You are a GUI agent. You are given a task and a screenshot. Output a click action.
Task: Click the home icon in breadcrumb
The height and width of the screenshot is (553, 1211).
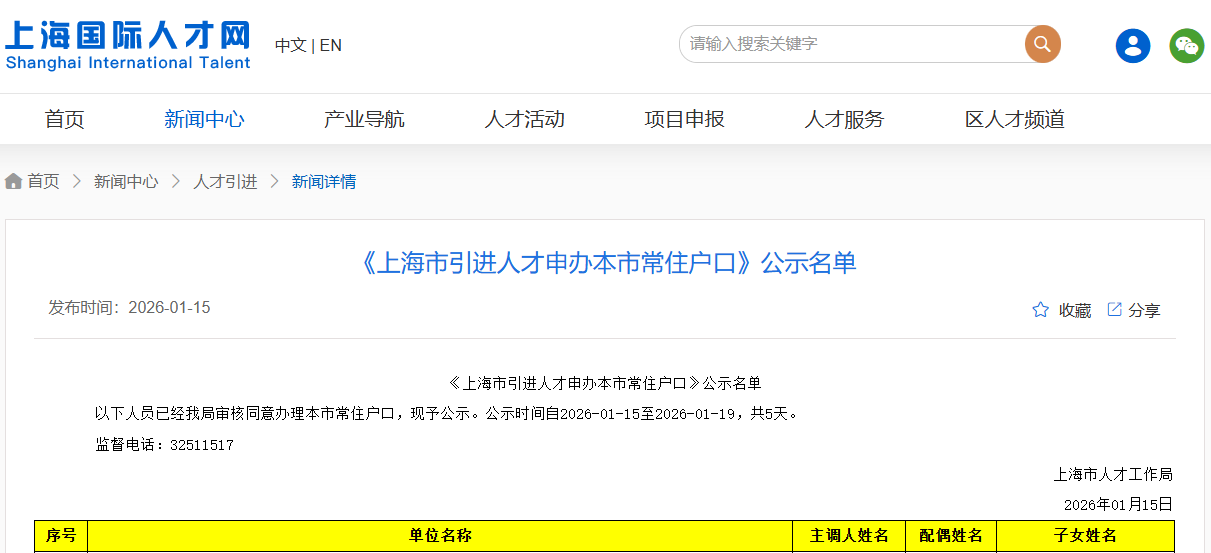(14, 181)
